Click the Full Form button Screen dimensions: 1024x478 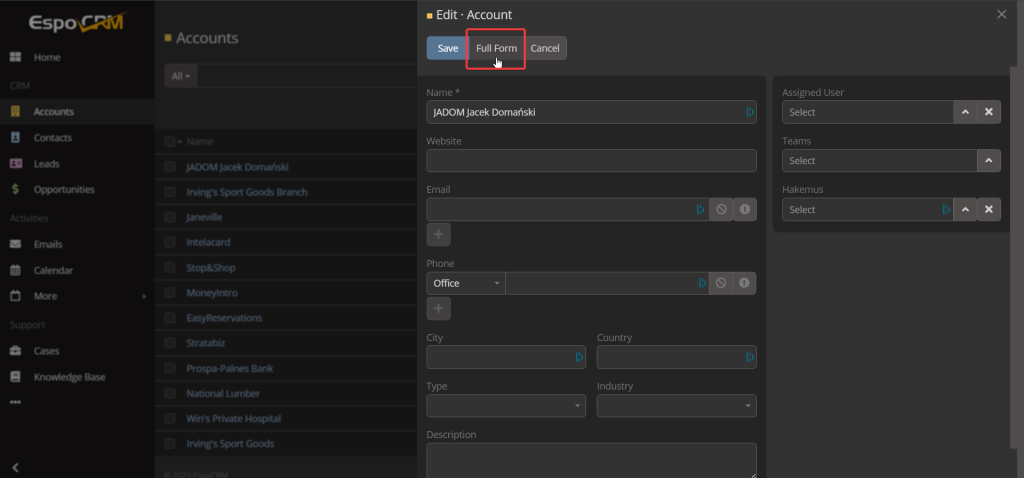[x=496, y=48]
